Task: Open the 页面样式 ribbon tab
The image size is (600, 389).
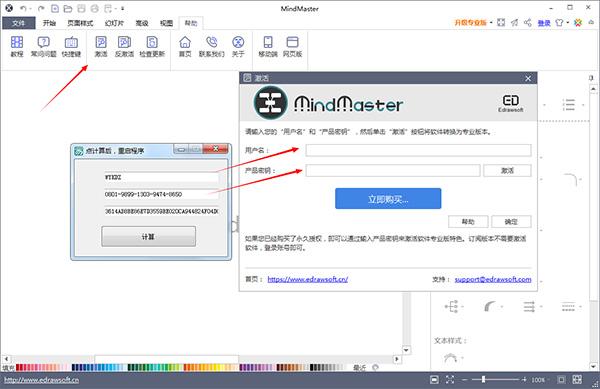Action: click(x=80, y=23)
